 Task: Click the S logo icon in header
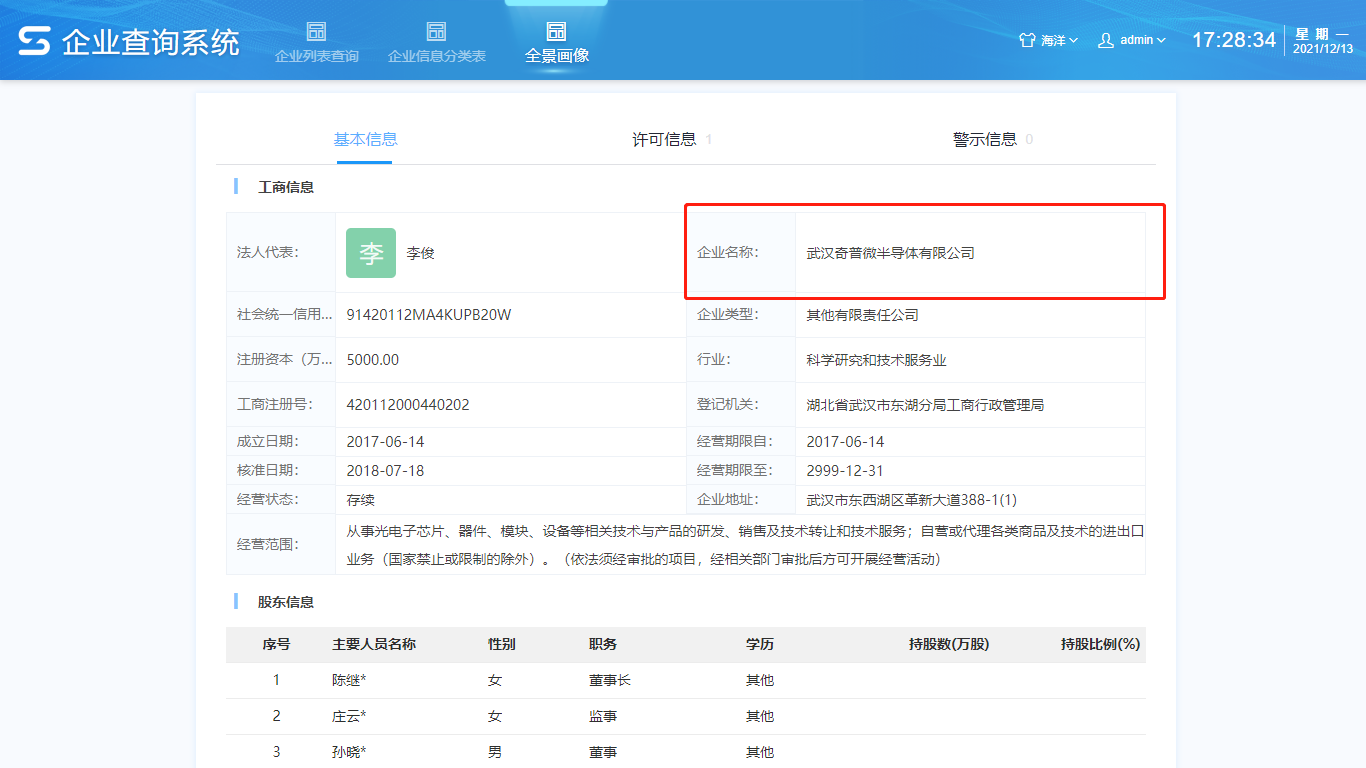[34, 41]
